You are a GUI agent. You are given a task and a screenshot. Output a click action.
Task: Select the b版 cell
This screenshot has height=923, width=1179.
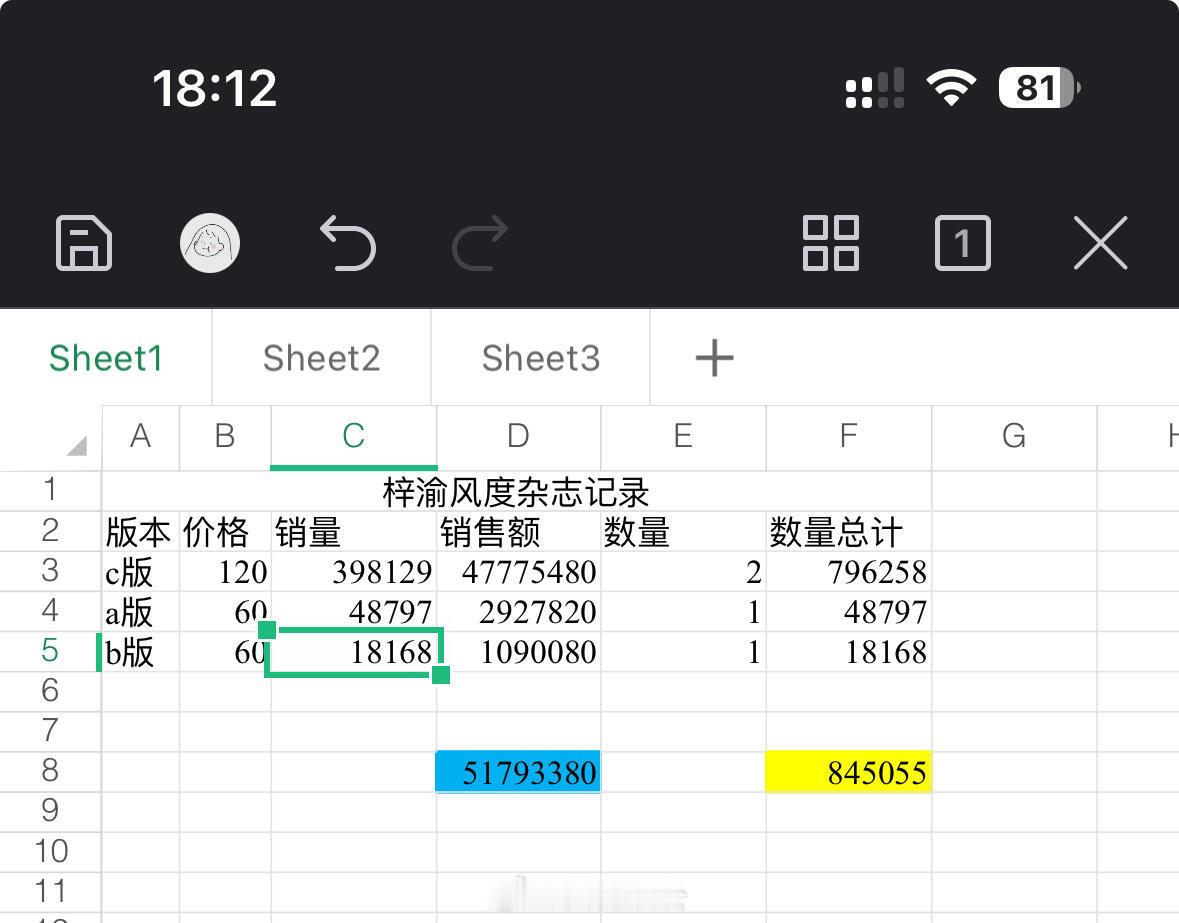[141, 652]
